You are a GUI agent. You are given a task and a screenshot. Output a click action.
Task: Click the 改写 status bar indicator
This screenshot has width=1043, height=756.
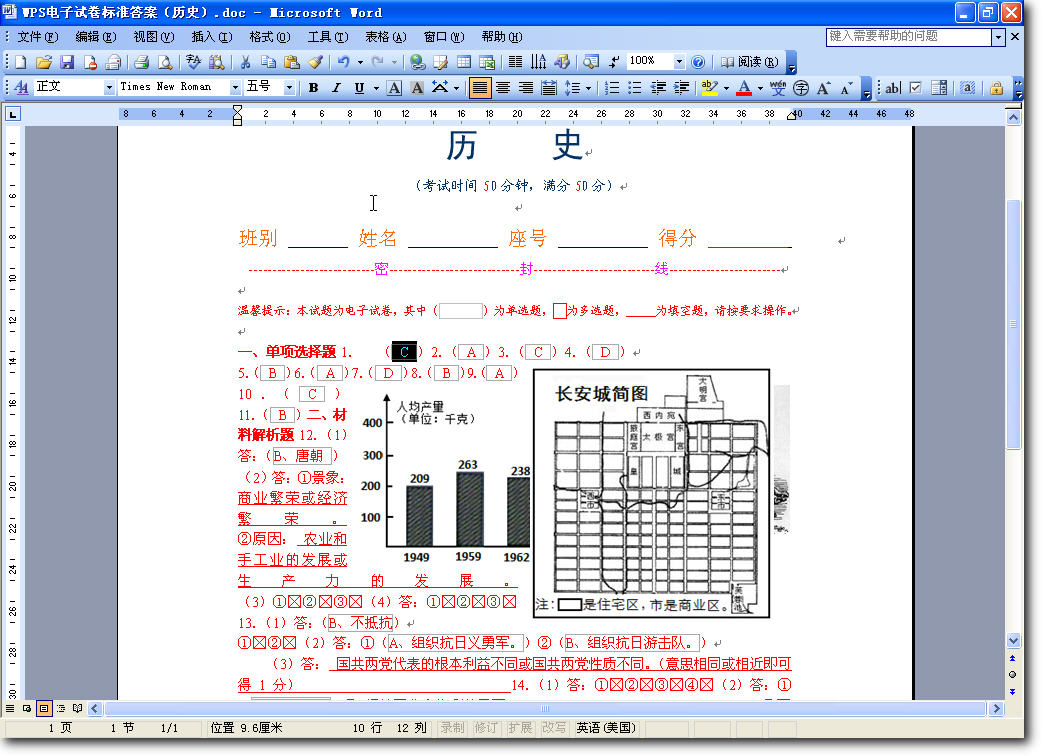(x=553, y=728)
